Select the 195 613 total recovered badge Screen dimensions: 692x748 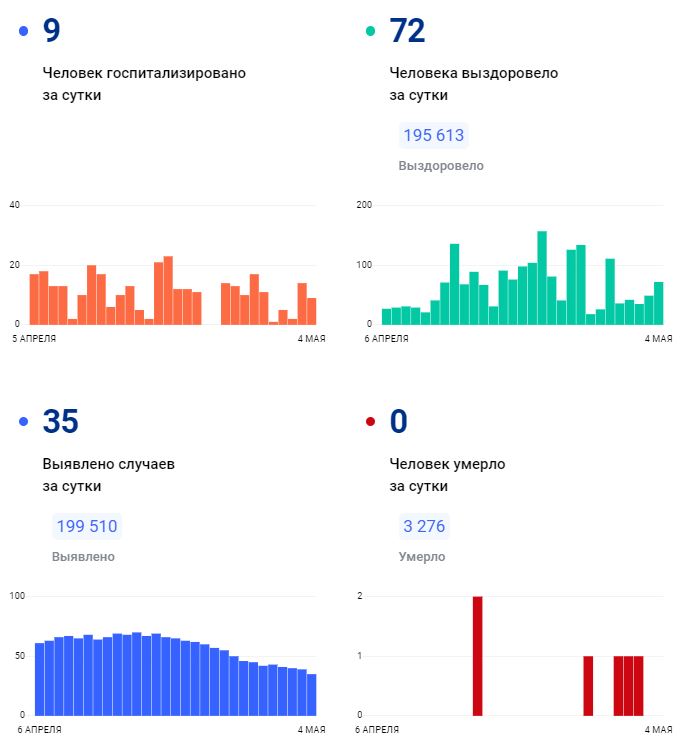[x=433, y=136]
